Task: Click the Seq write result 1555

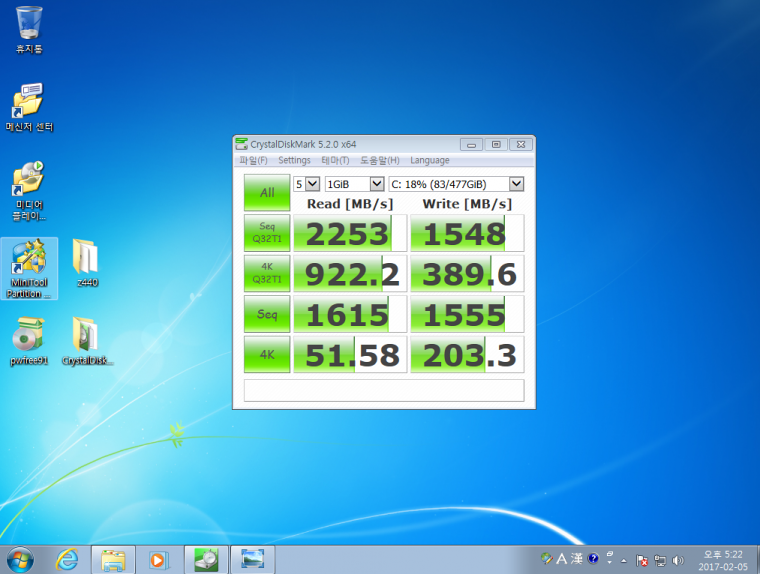Action: pyautogui.click(x=467, y=314)
